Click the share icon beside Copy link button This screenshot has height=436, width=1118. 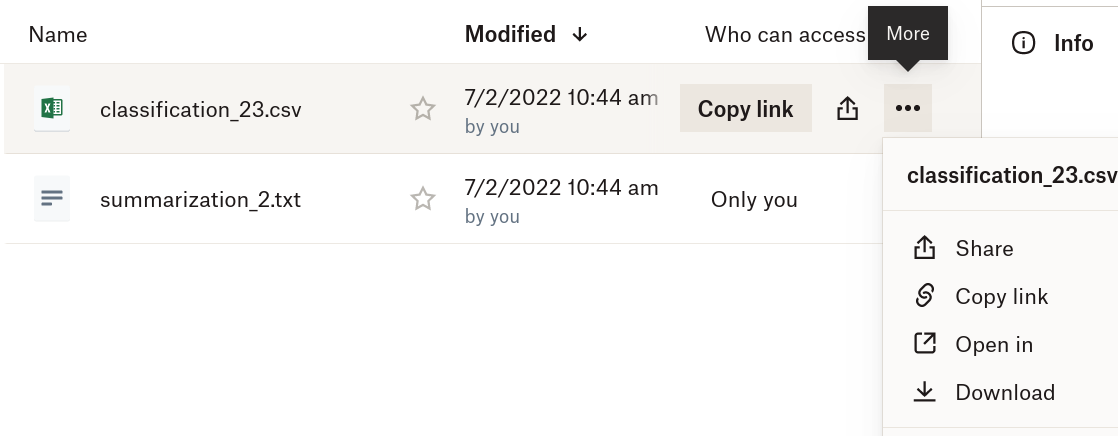(847, 109)
